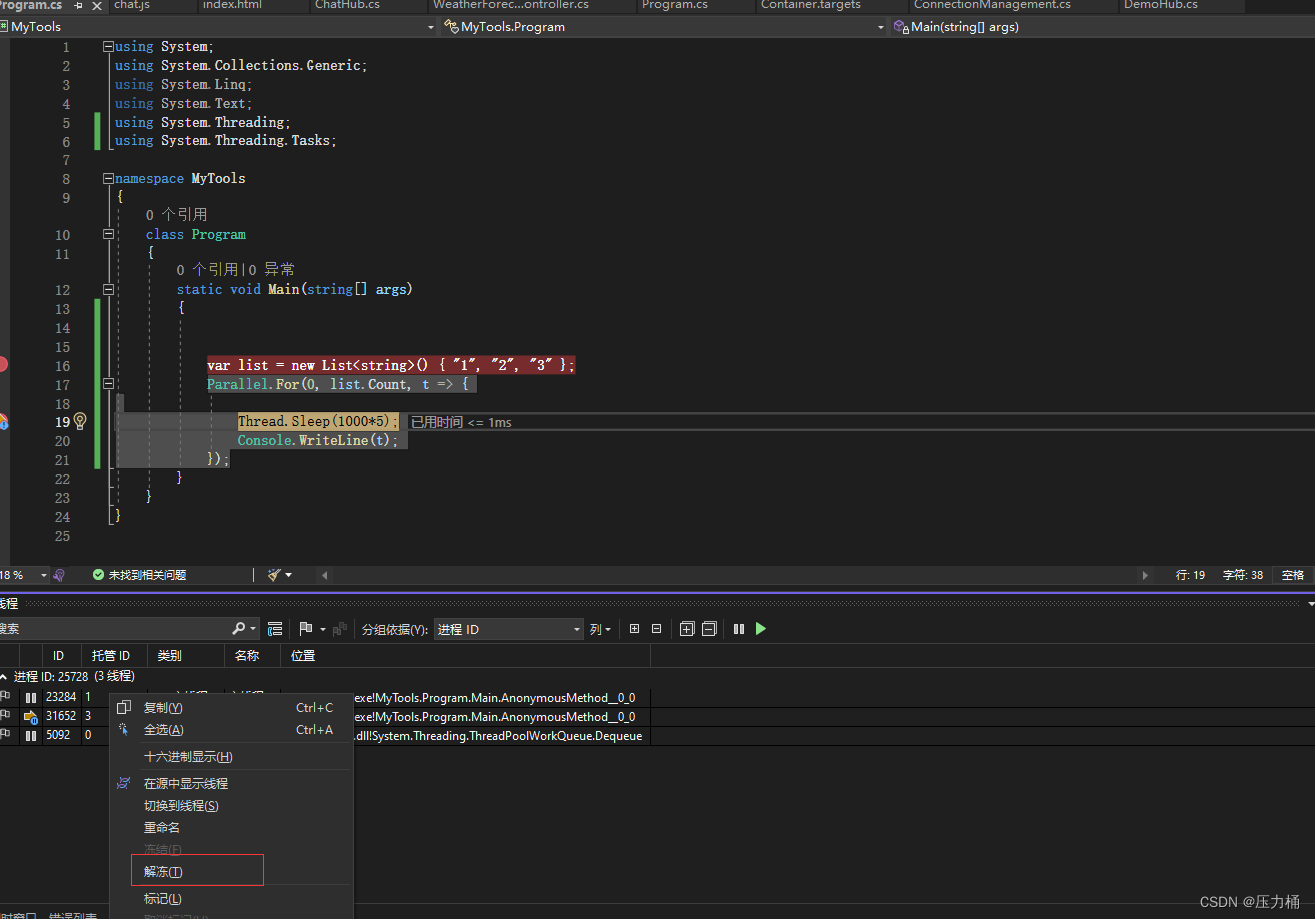Open the 列 columns dropdown
Viewport: 1315px width, 919px height.
click(x=601, y=629)
